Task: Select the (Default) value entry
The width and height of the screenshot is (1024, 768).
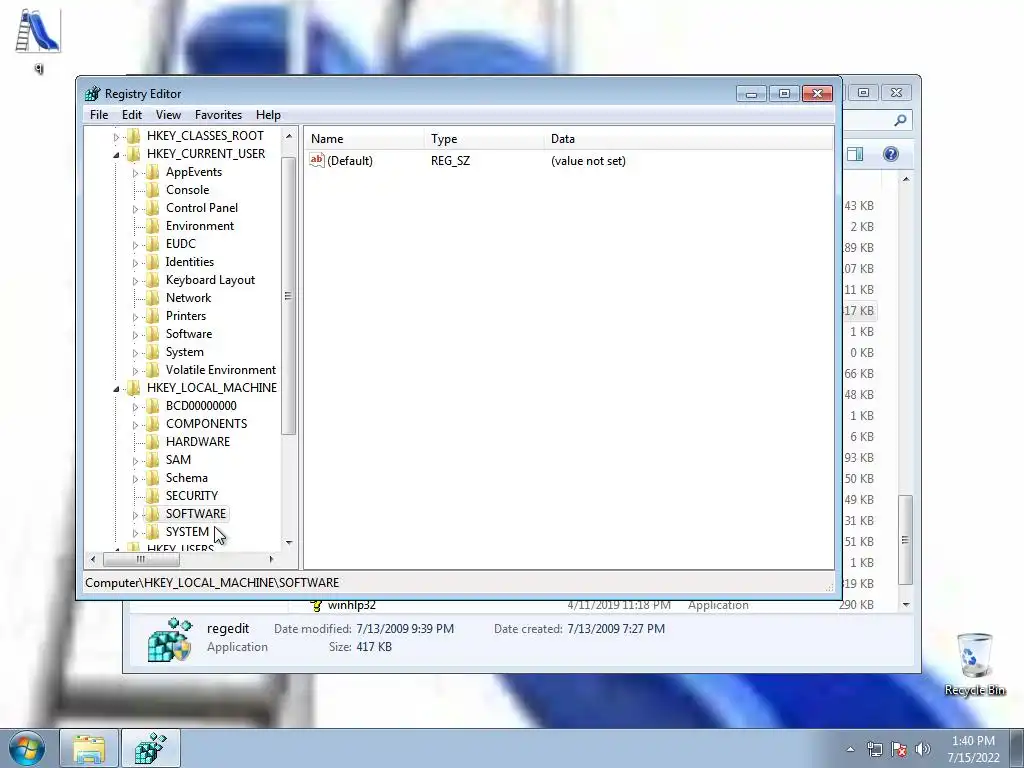Action: pos(349,161)
